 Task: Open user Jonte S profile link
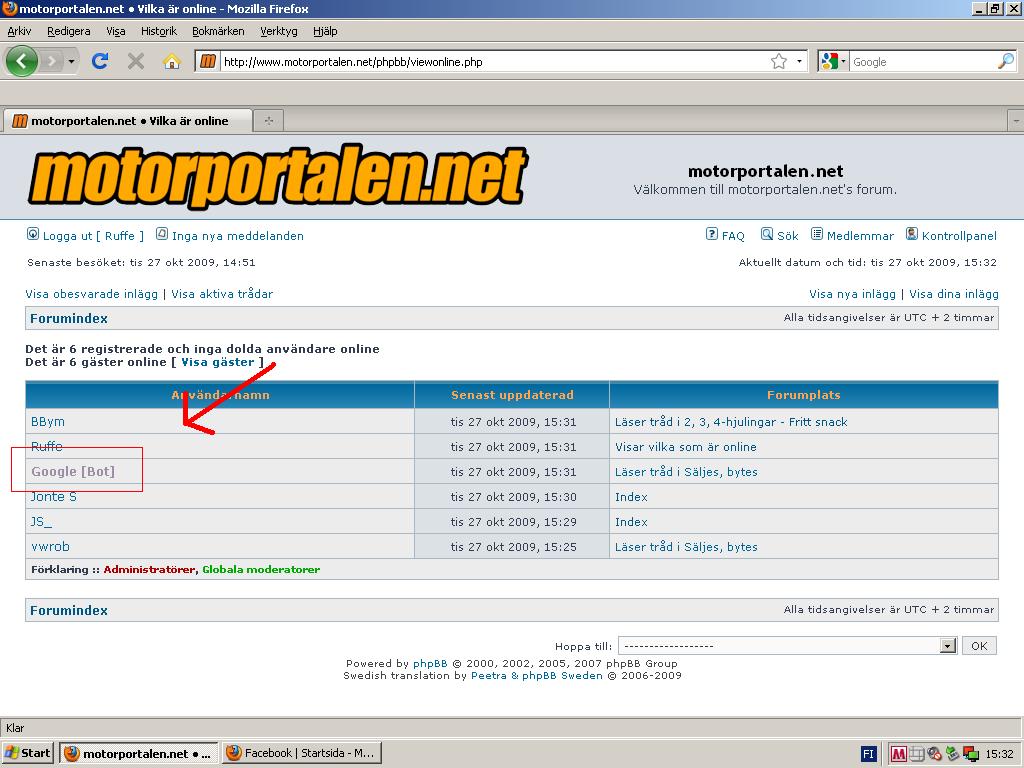point(54,497)
